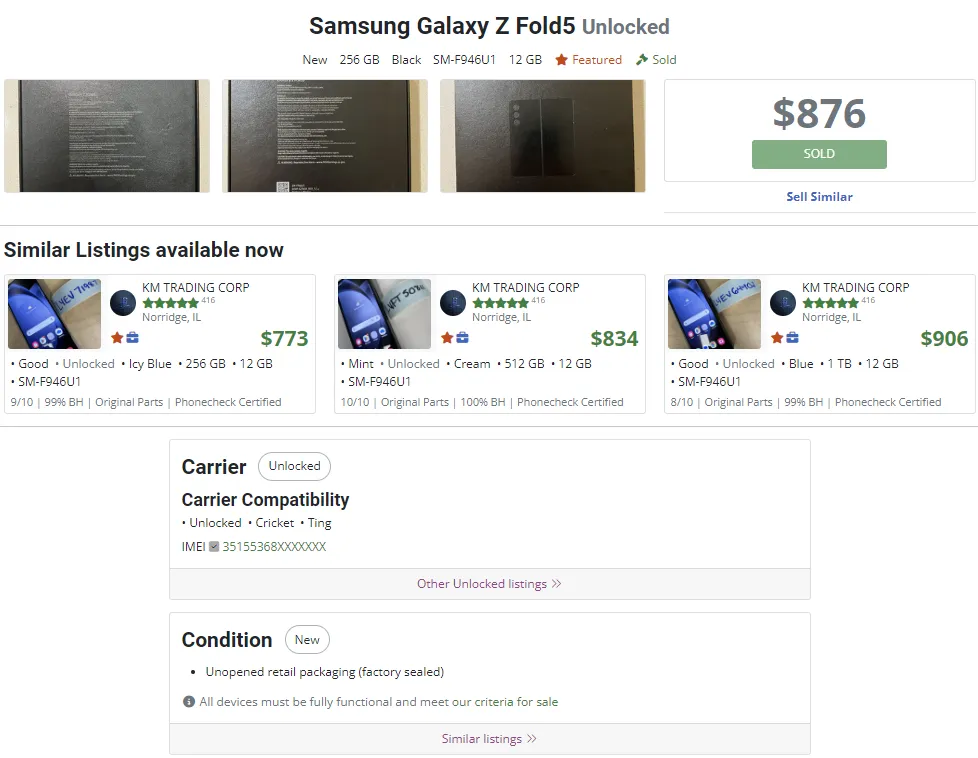Select the New condition badge
This screenshot has width=978, height=758.
[x=307, y=639]
